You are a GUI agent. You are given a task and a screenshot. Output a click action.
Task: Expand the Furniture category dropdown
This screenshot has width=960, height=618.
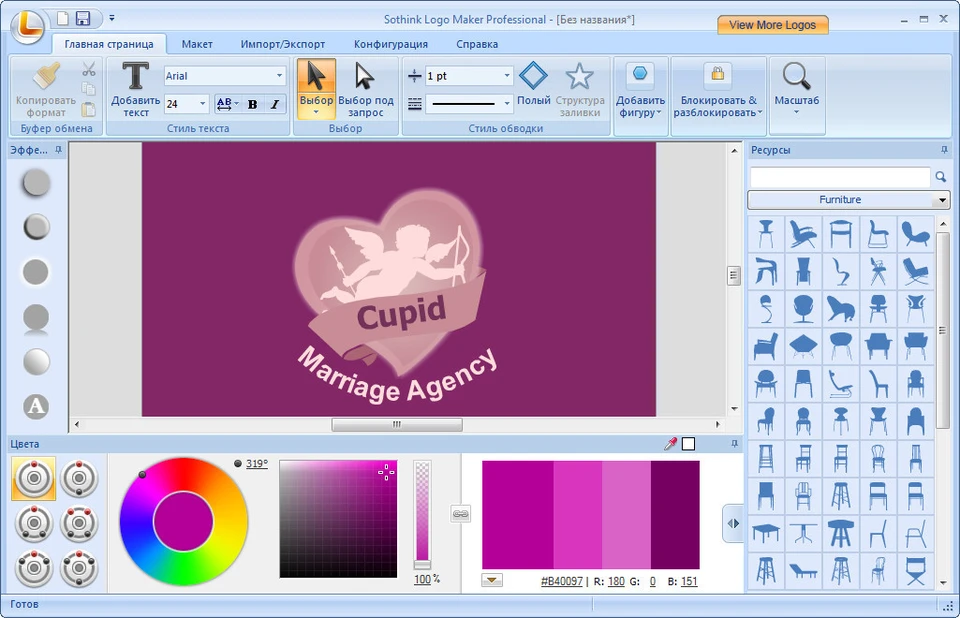pyautogui.click(x=942, y=200)
